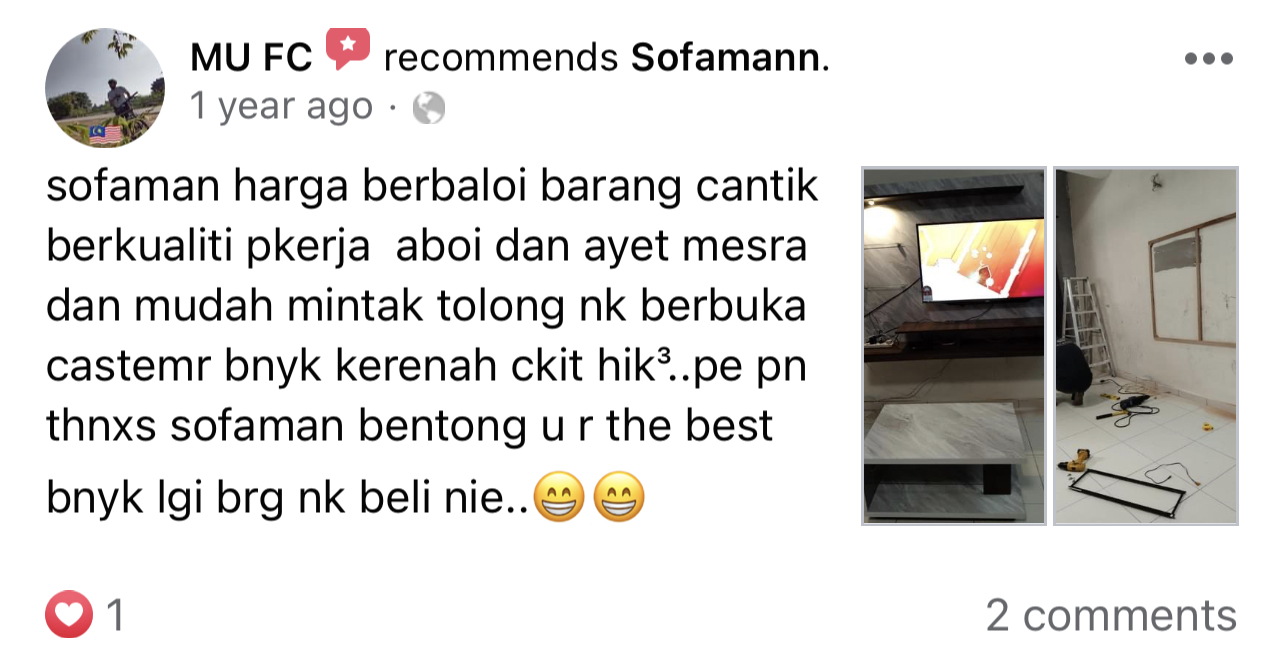Open the Sofamann page link
Screen dimensions: 1284x664
(x=730, y=59)
